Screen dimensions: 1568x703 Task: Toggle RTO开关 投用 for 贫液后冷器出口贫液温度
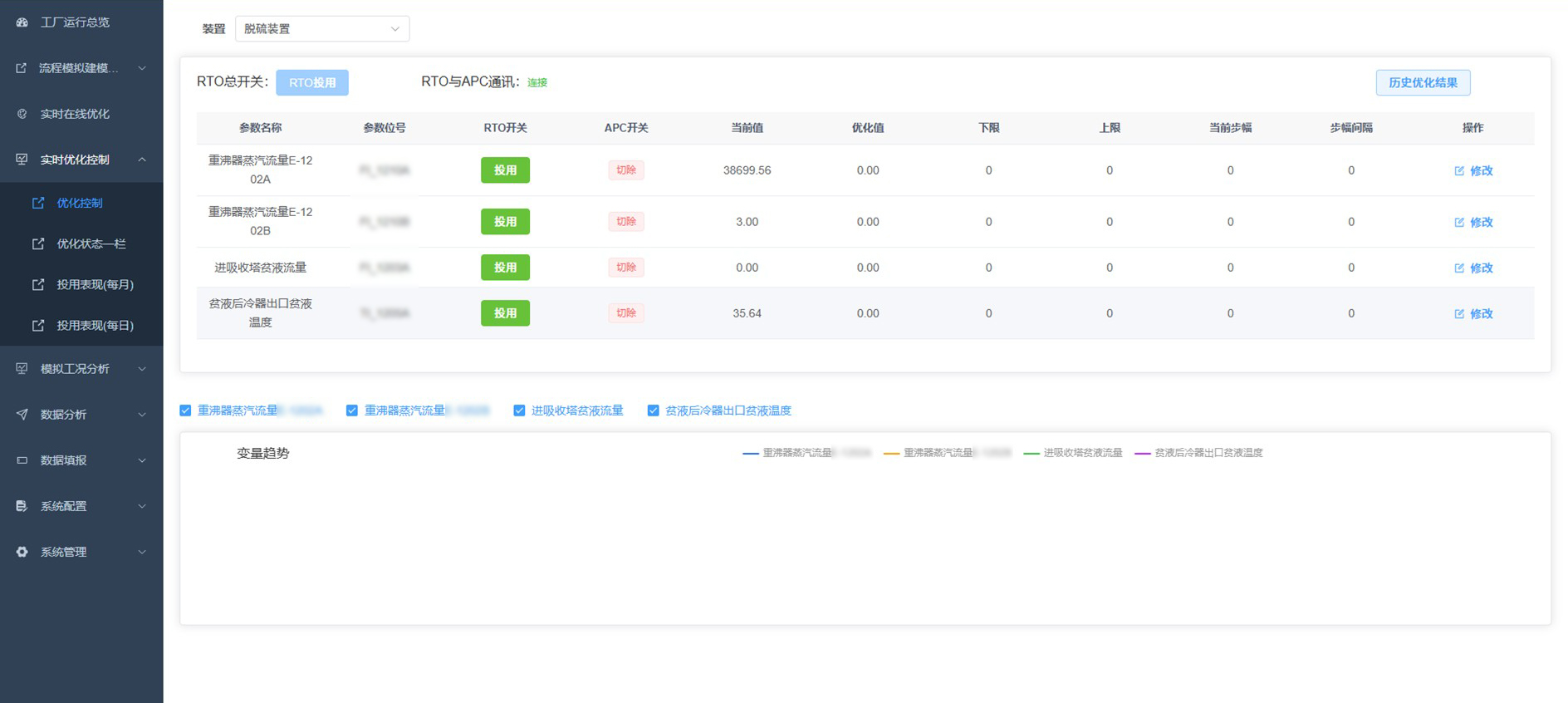pos(505,313)
